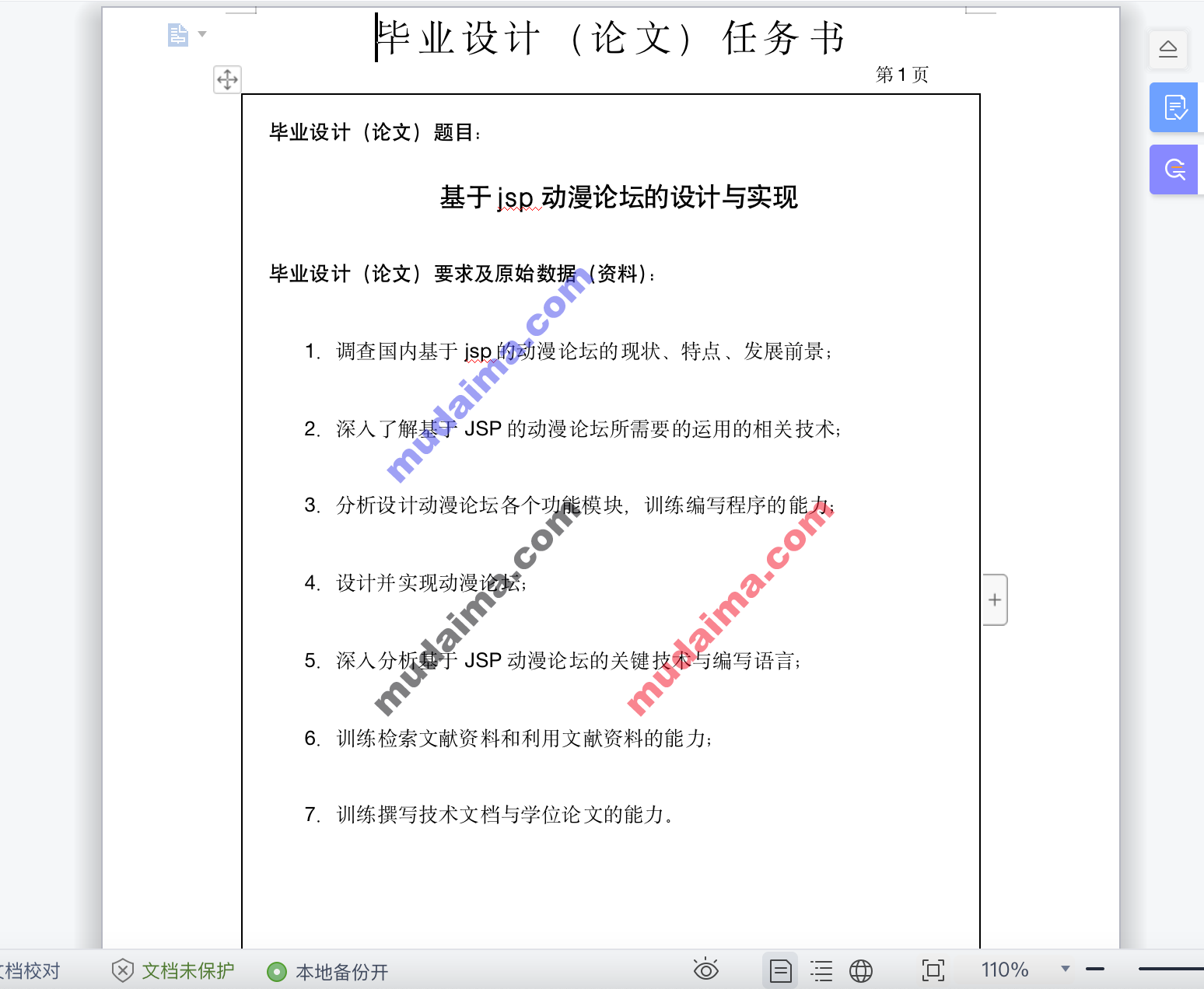Image resolution: width=1204 pixels, height=989 pixels.
Task: Toggle eye protection mode
Action: click(x=705, y=969)
